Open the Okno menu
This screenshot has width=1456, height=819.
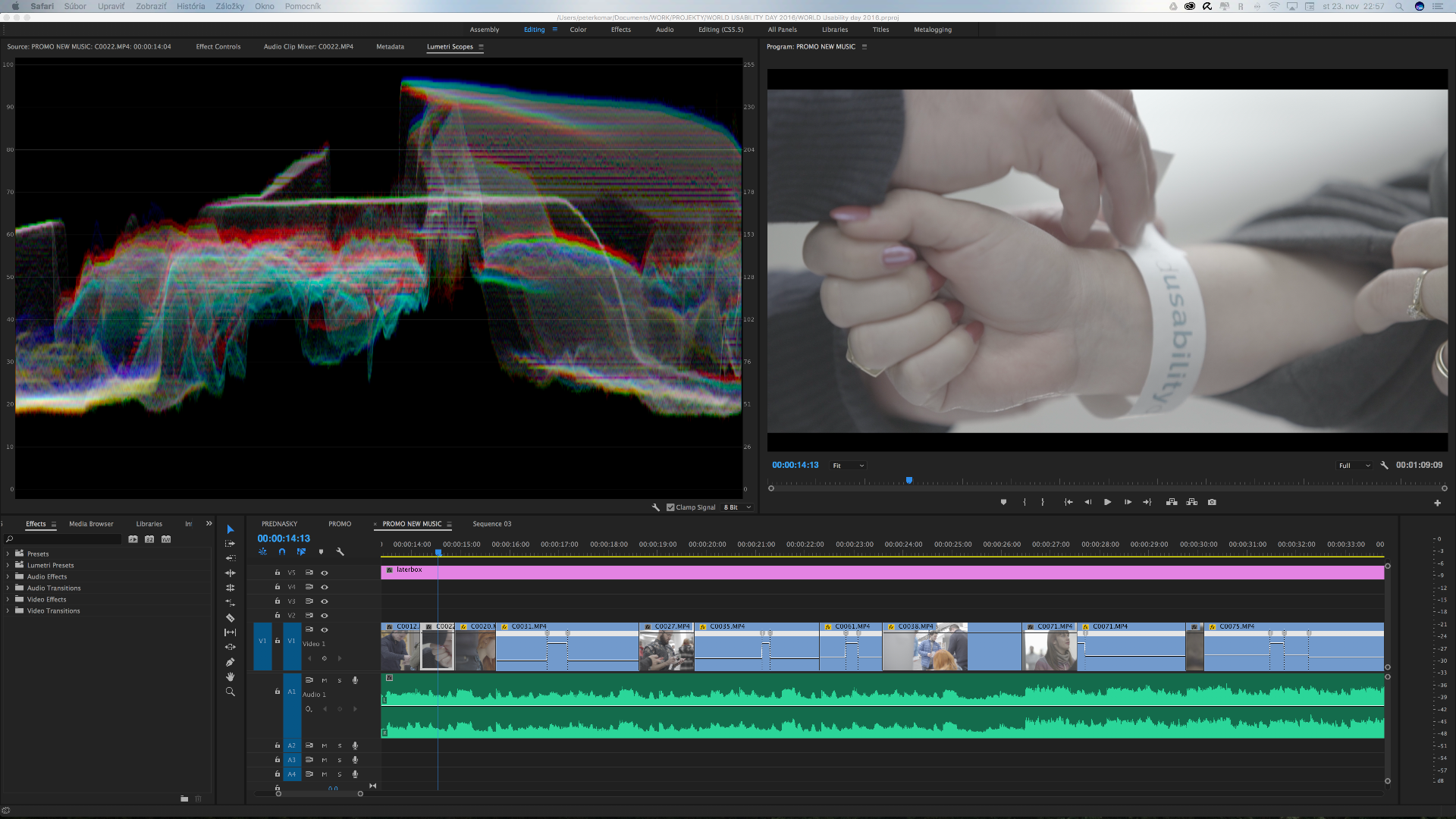tap(265, 6)
